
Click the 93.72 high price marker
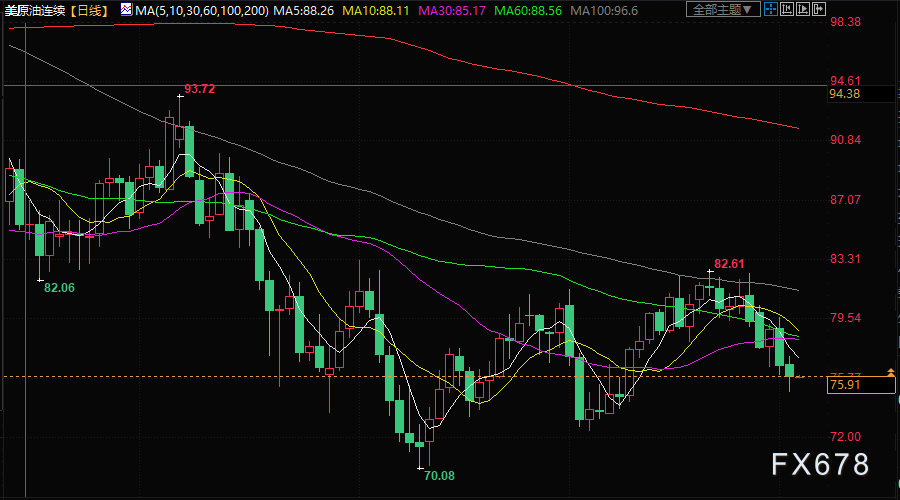pos(199,88)
